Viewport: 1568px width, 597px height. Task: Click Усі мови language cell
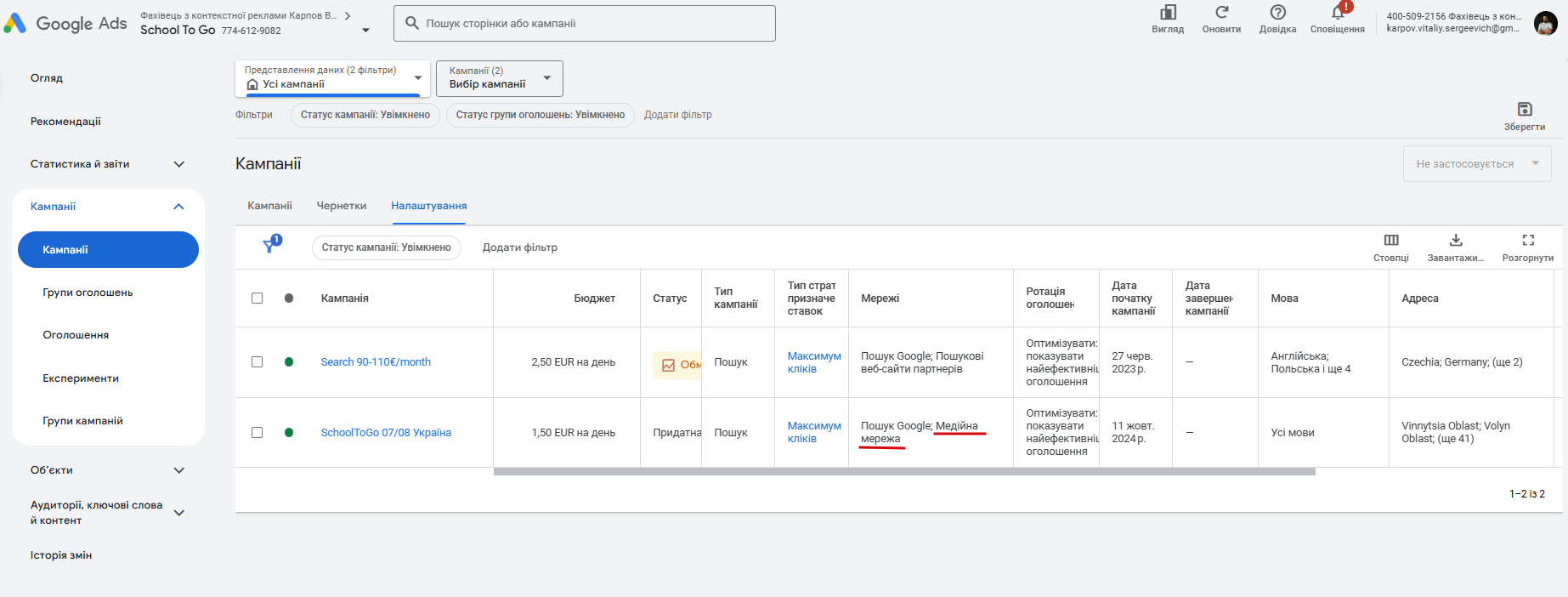coord(1293,433)
